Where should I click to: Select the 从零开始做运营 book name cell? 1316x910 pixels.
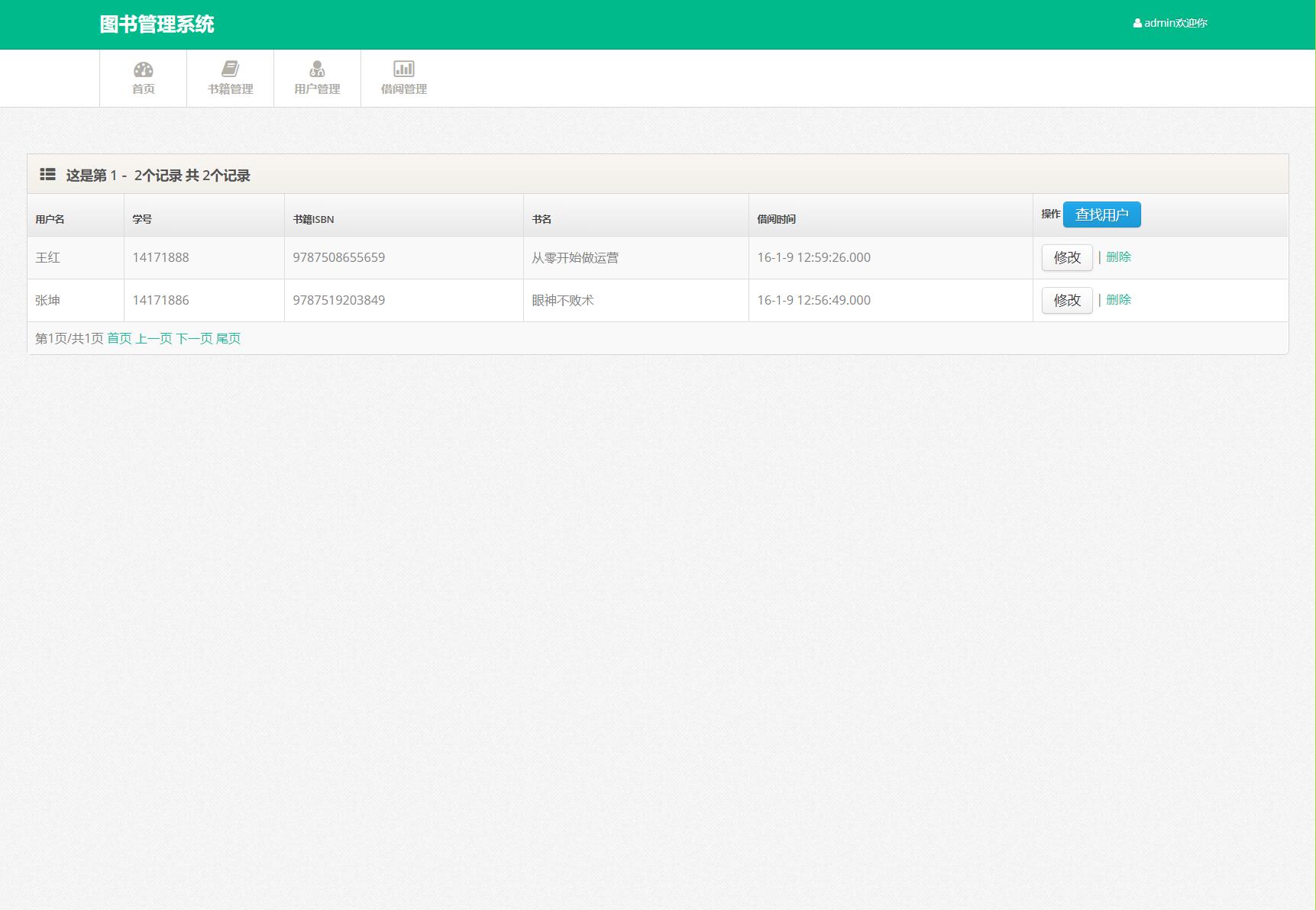tap(575, 258)
